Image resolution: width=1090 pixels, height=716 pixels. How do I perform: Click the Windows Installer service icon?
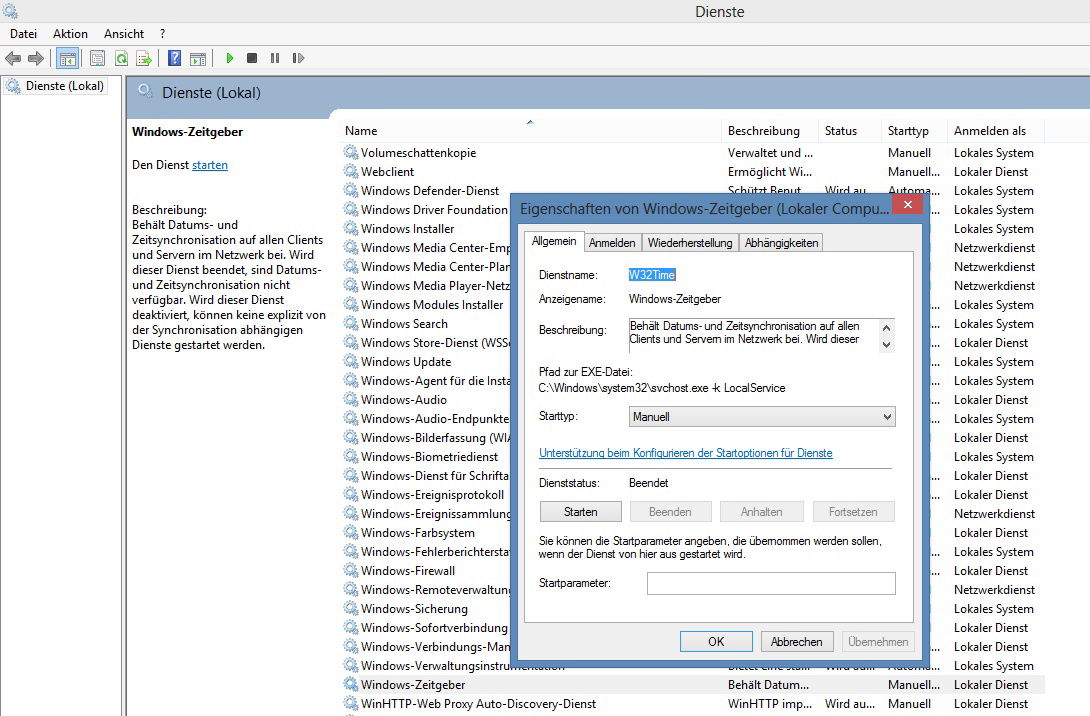click(351, 228)
